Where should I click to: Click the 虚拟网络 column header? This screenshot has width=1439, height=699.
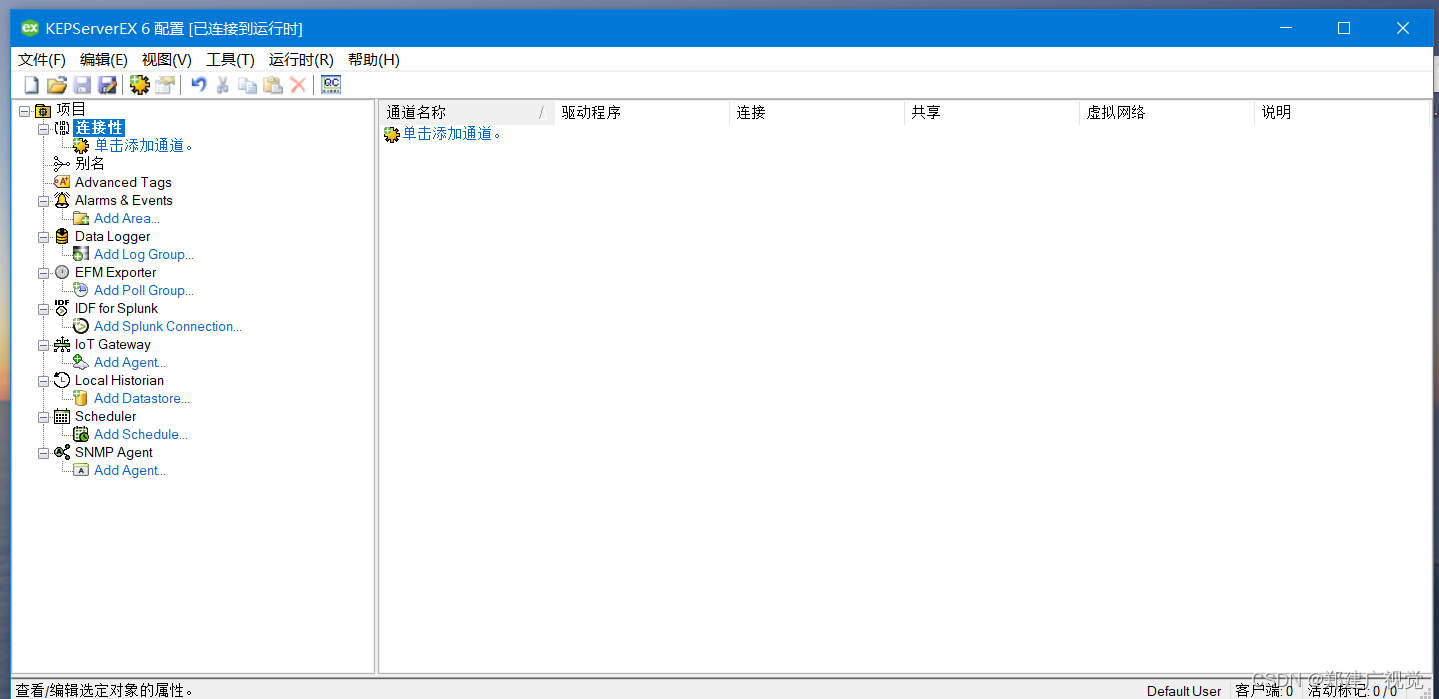[1167, 113]
